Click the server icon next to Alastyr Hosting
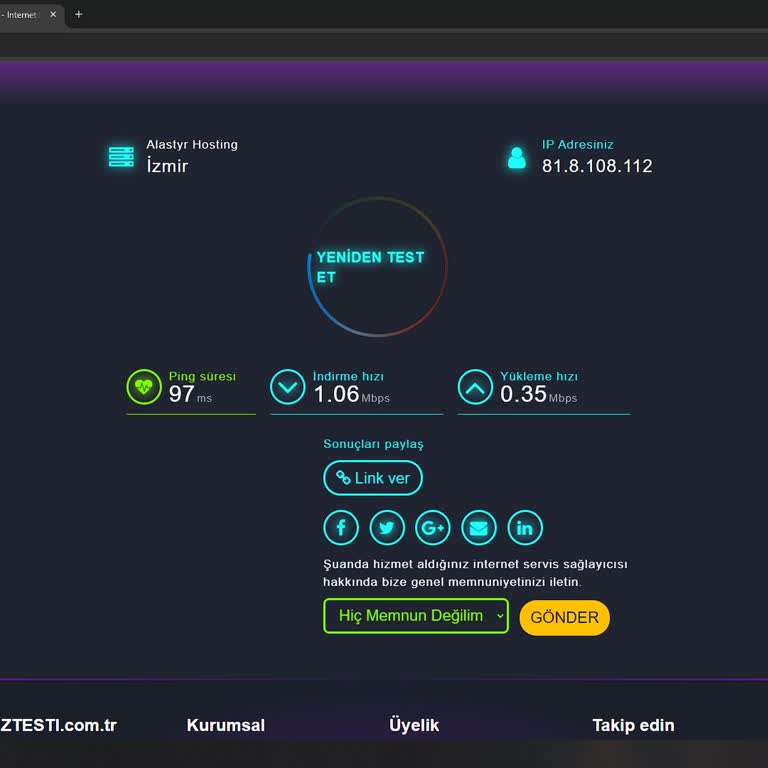 click(x=121, y=157)
